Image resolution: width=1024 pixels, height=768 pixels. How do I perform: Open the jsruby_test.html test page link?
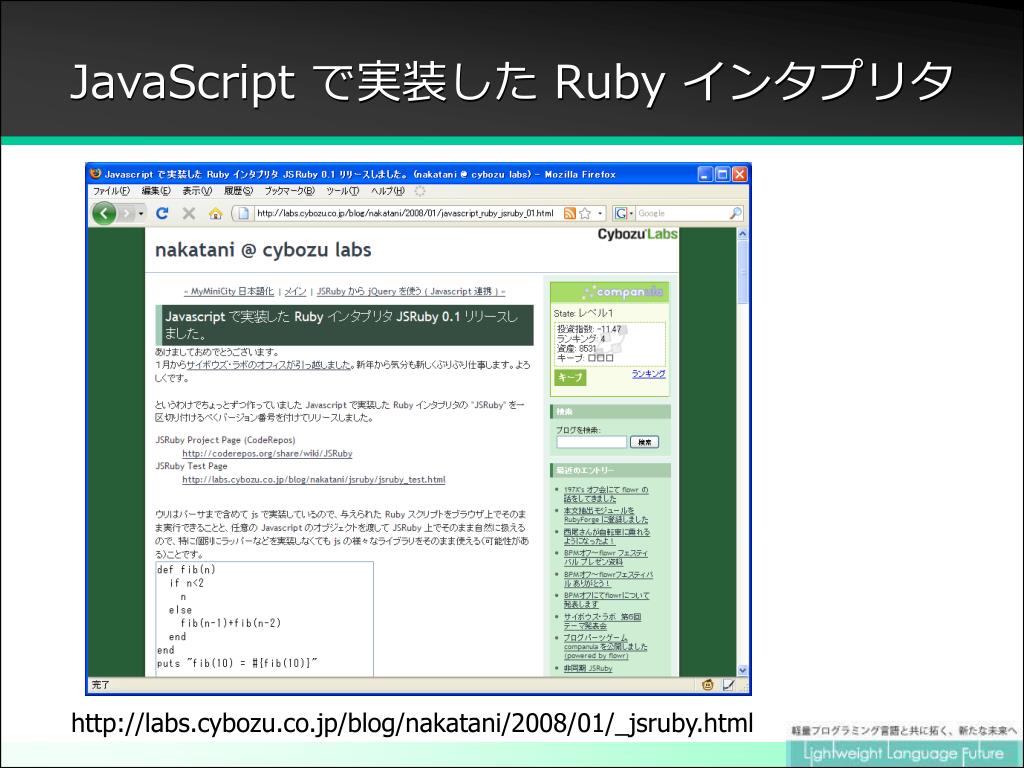(x=313, y=479)
